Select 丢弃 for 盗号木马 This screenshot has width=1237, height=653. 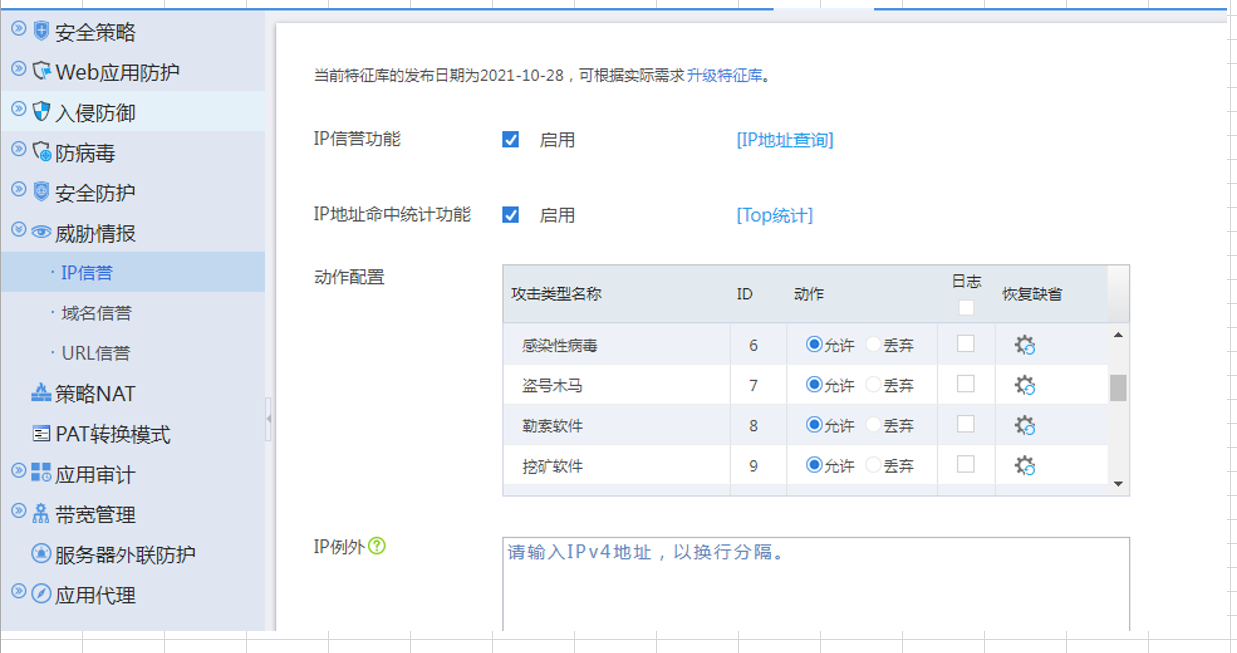(x=873, y=384)
